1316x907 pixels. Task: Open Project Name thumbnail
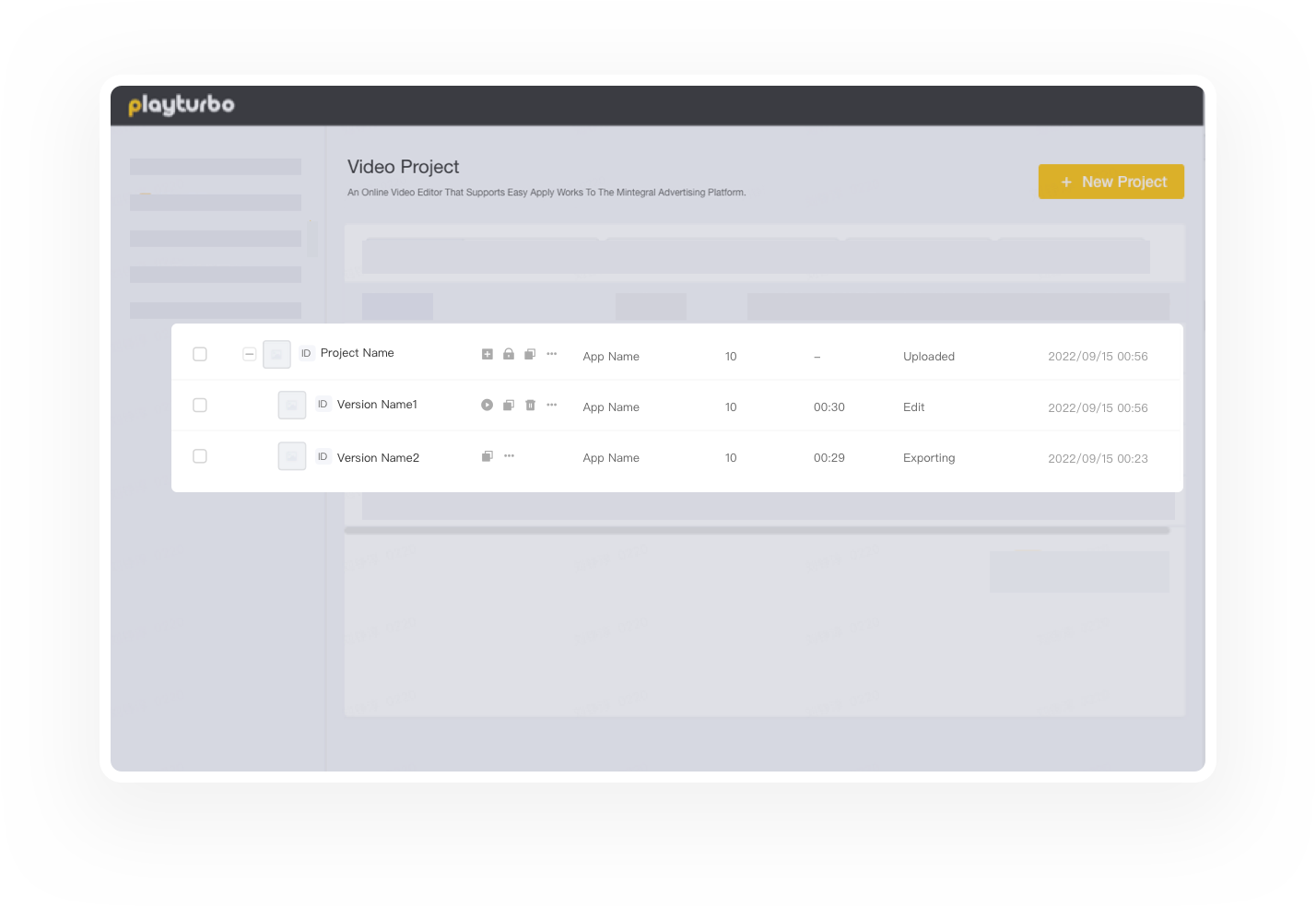[276, 354]
